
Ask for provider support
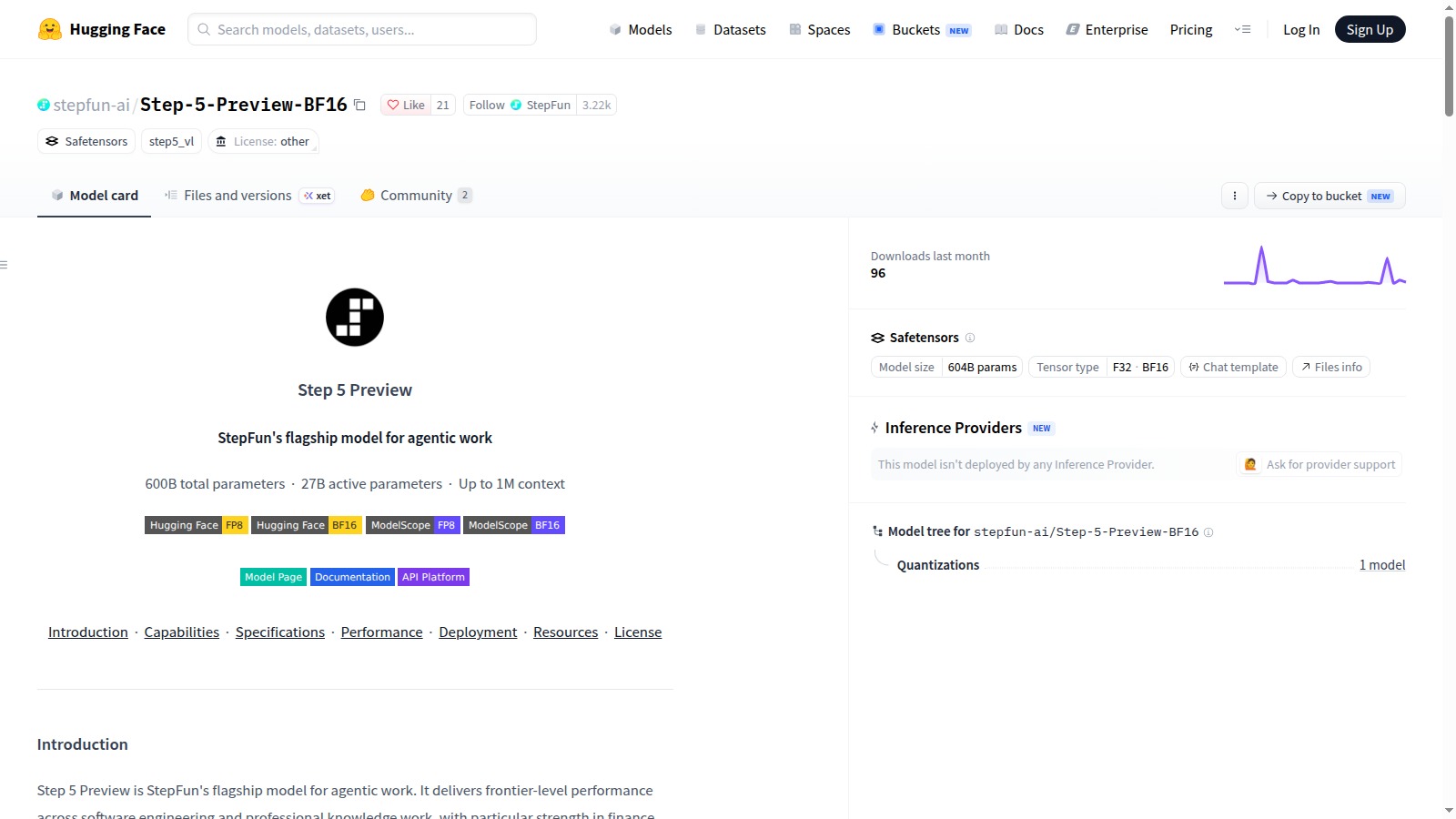[x=1319, y=464]
